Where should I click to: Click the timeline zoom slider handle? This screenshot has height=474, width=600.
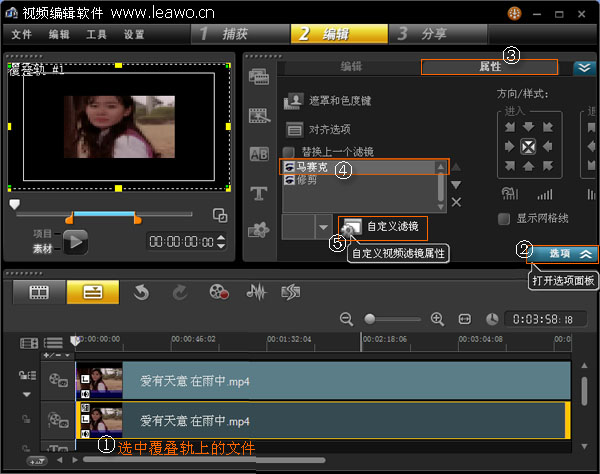[x=370, y=319]
